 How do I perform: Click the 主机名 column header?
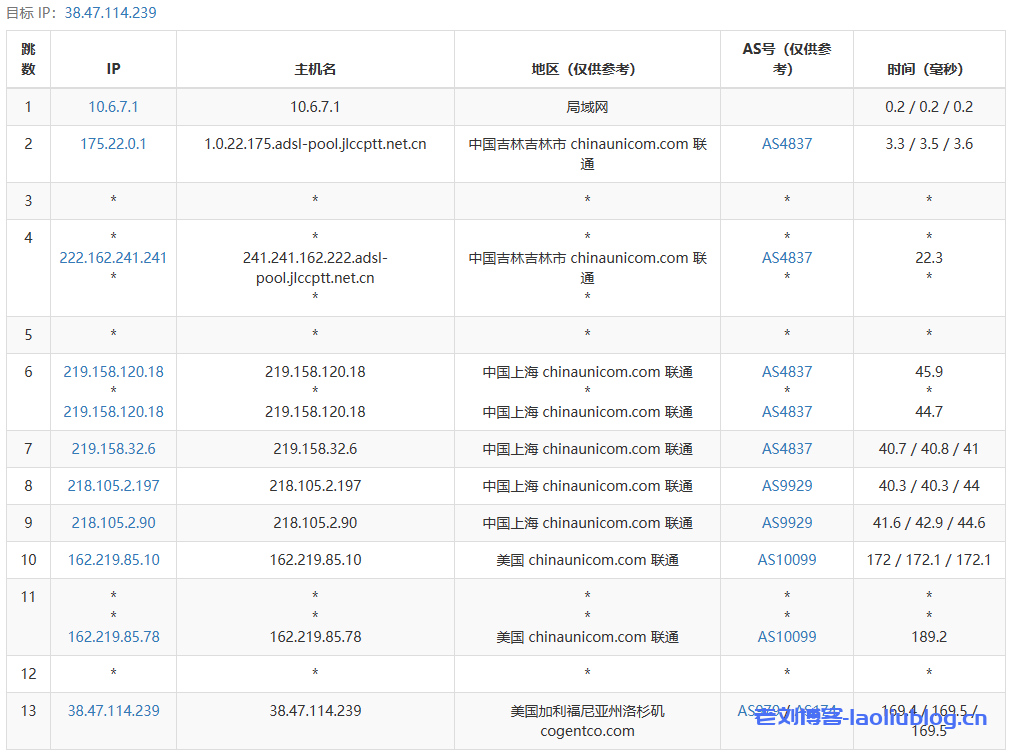(315, 69)
